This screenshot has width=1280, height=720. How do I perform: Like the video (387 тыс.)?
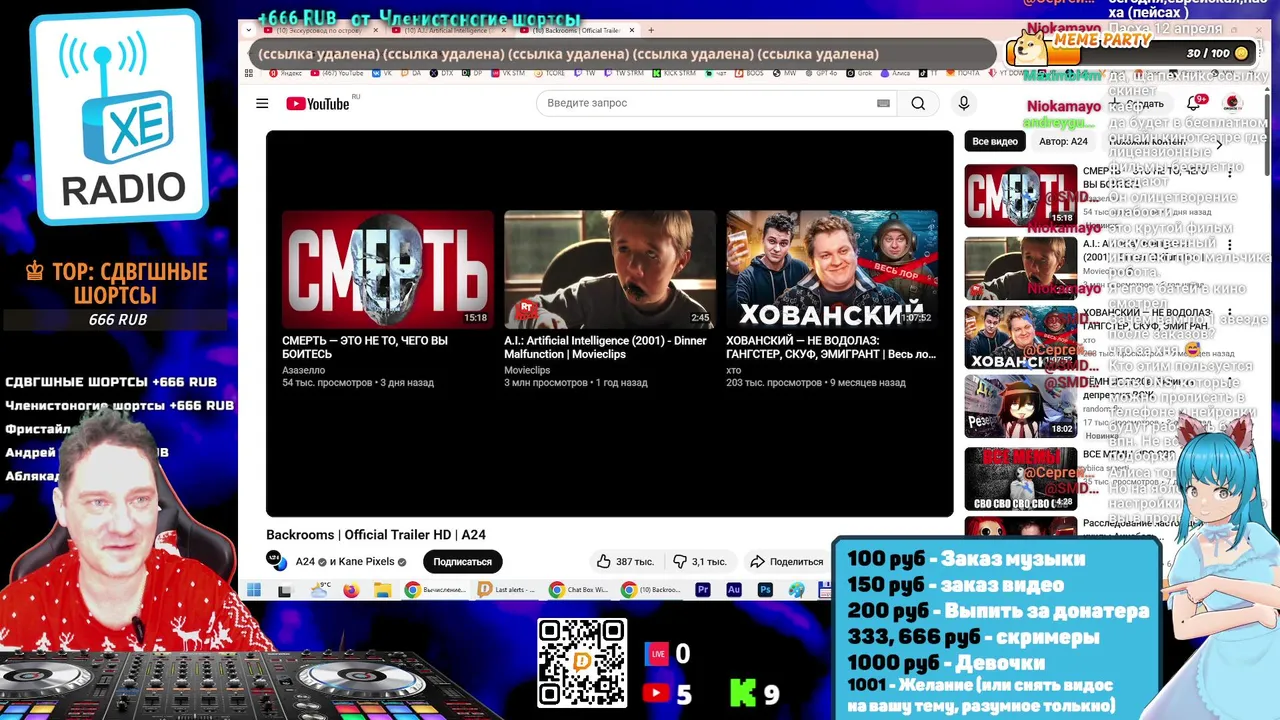click(625, 562)
